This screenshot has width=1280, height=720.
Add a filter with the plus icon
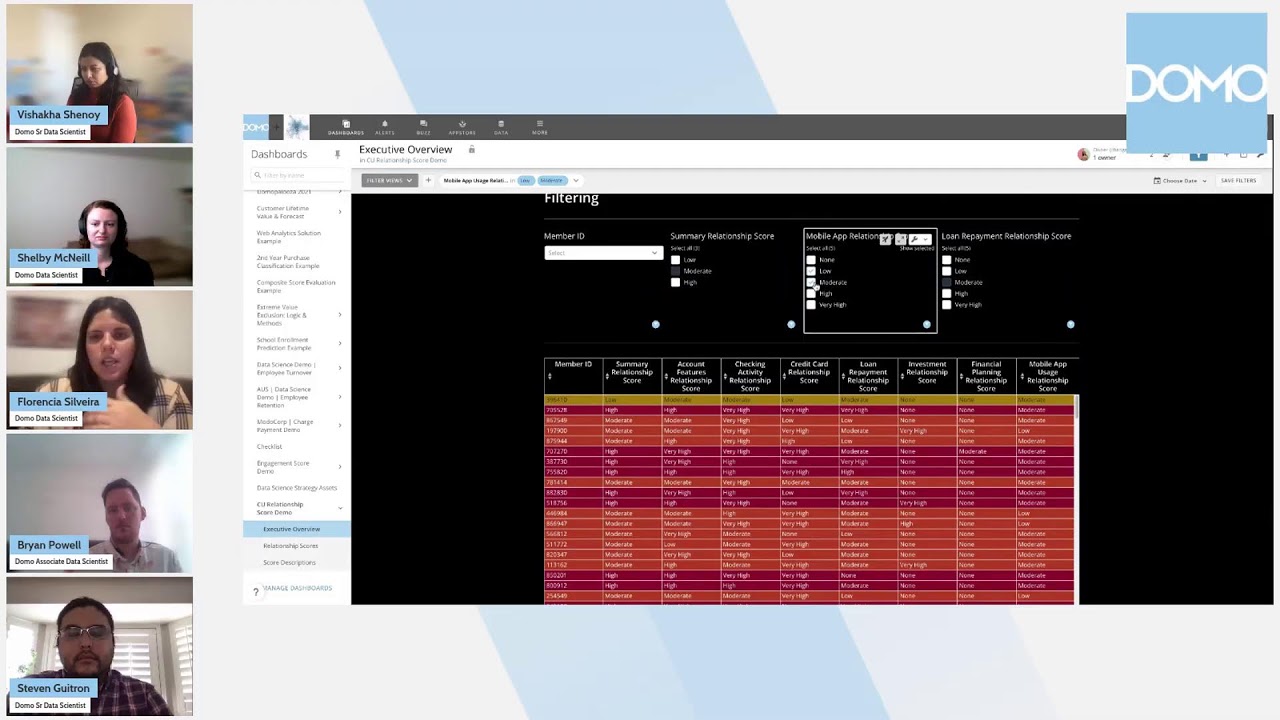coord(428,180)
